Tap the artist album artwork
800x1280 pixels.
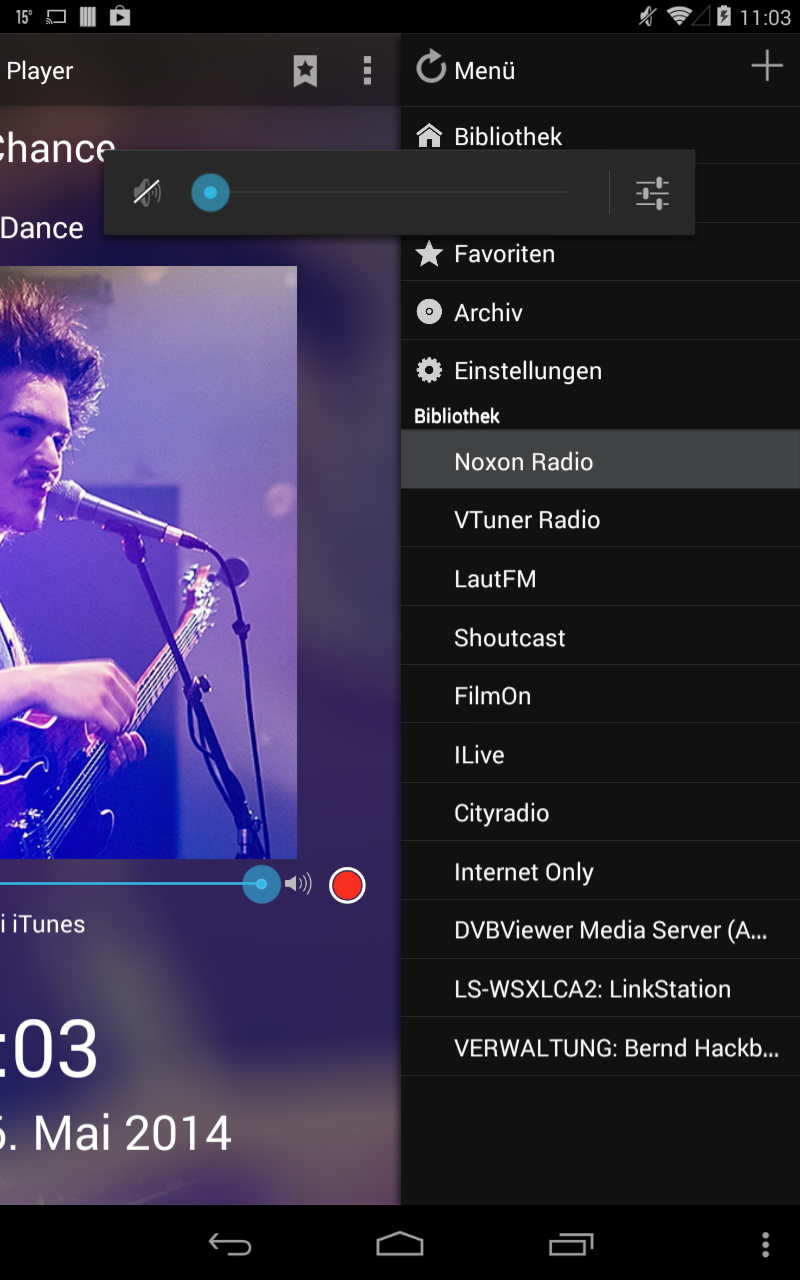point(148,562)
